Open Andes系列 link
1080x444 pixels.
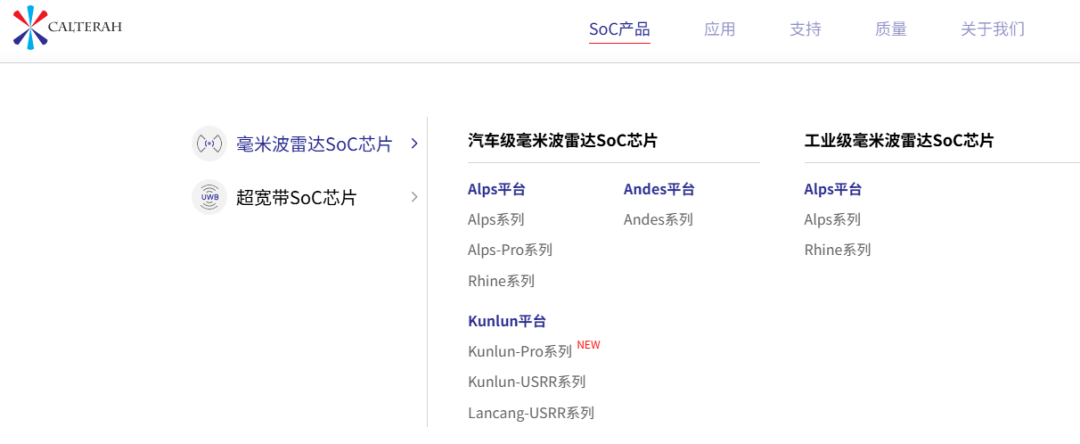(x=658, y=220)
